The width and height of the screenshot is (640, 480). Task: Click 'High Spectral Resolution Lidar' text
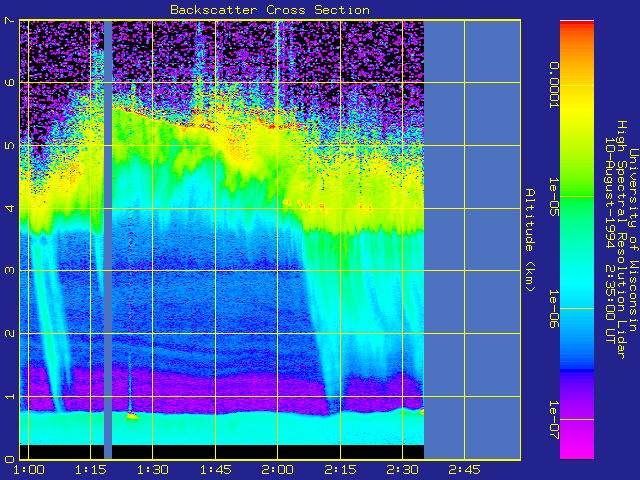(621, 240)
